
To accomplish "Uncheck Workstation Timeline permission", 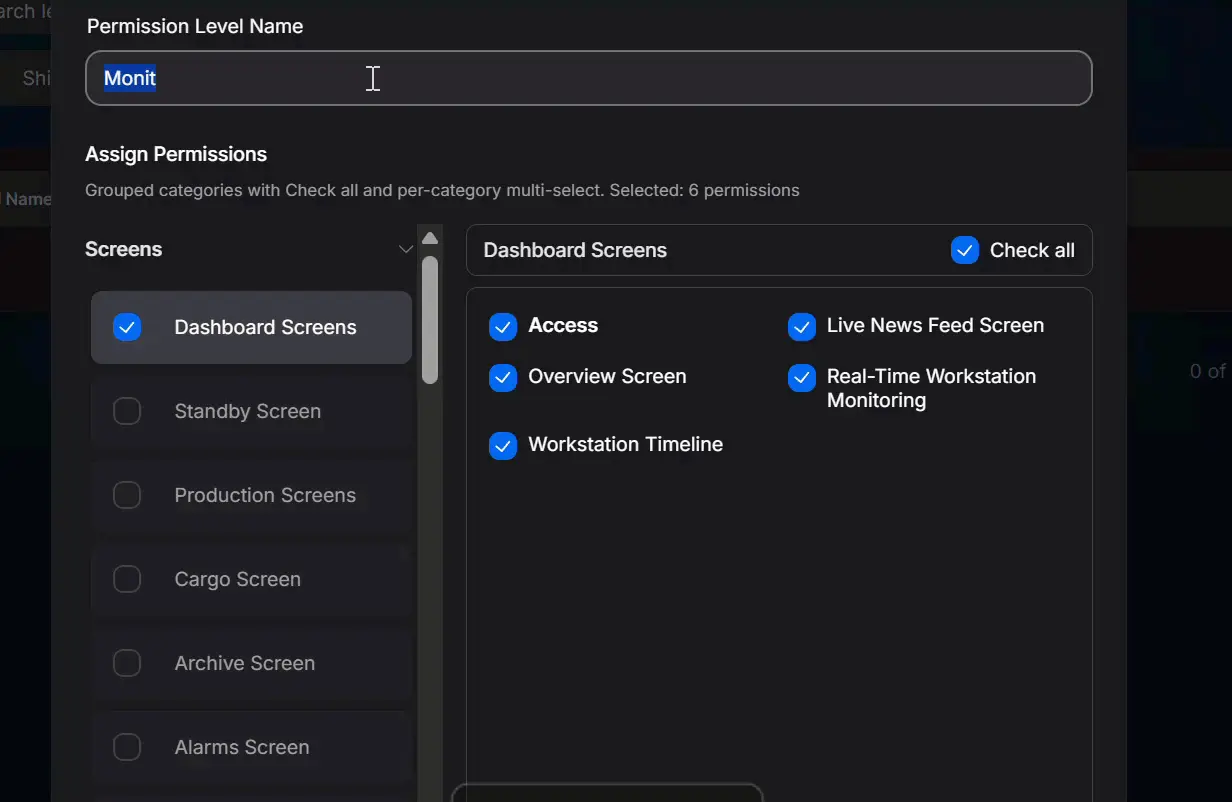I will click(503, 445).
